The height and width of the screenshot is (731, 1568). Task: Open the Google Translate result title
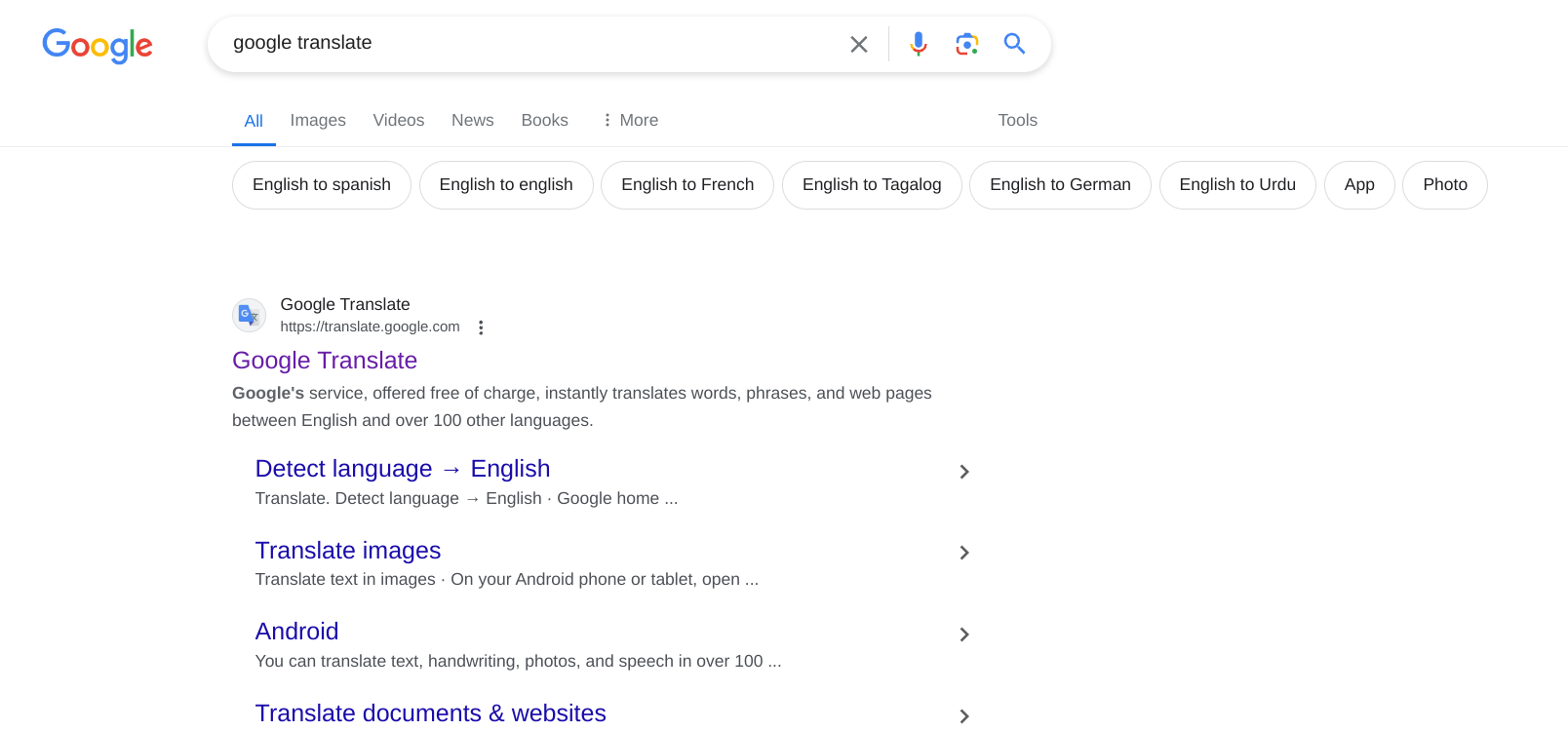(x=325, y=361)
